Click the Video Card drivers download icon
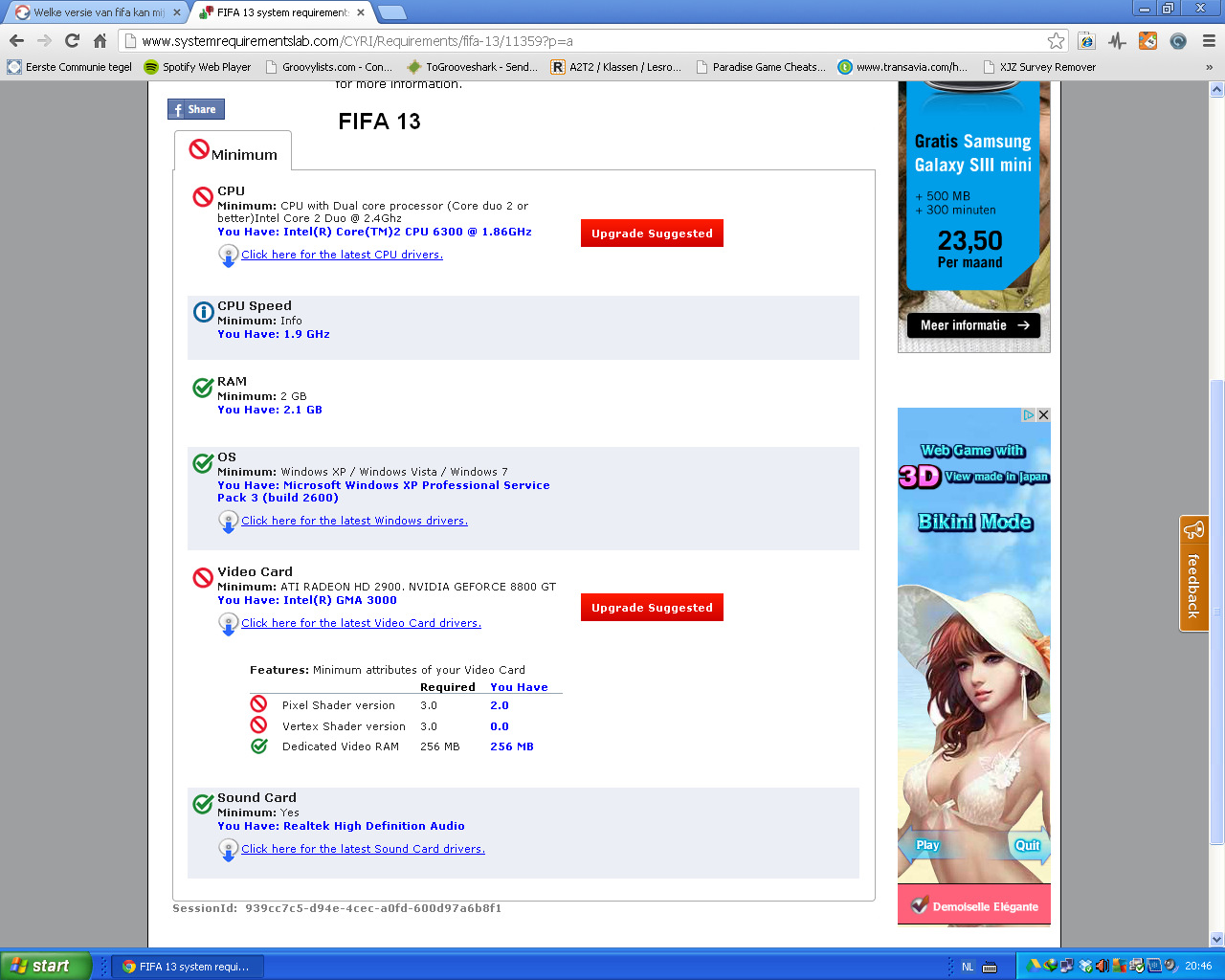The width and height of the screenshot is (1225, 980). tap(228, 624)
